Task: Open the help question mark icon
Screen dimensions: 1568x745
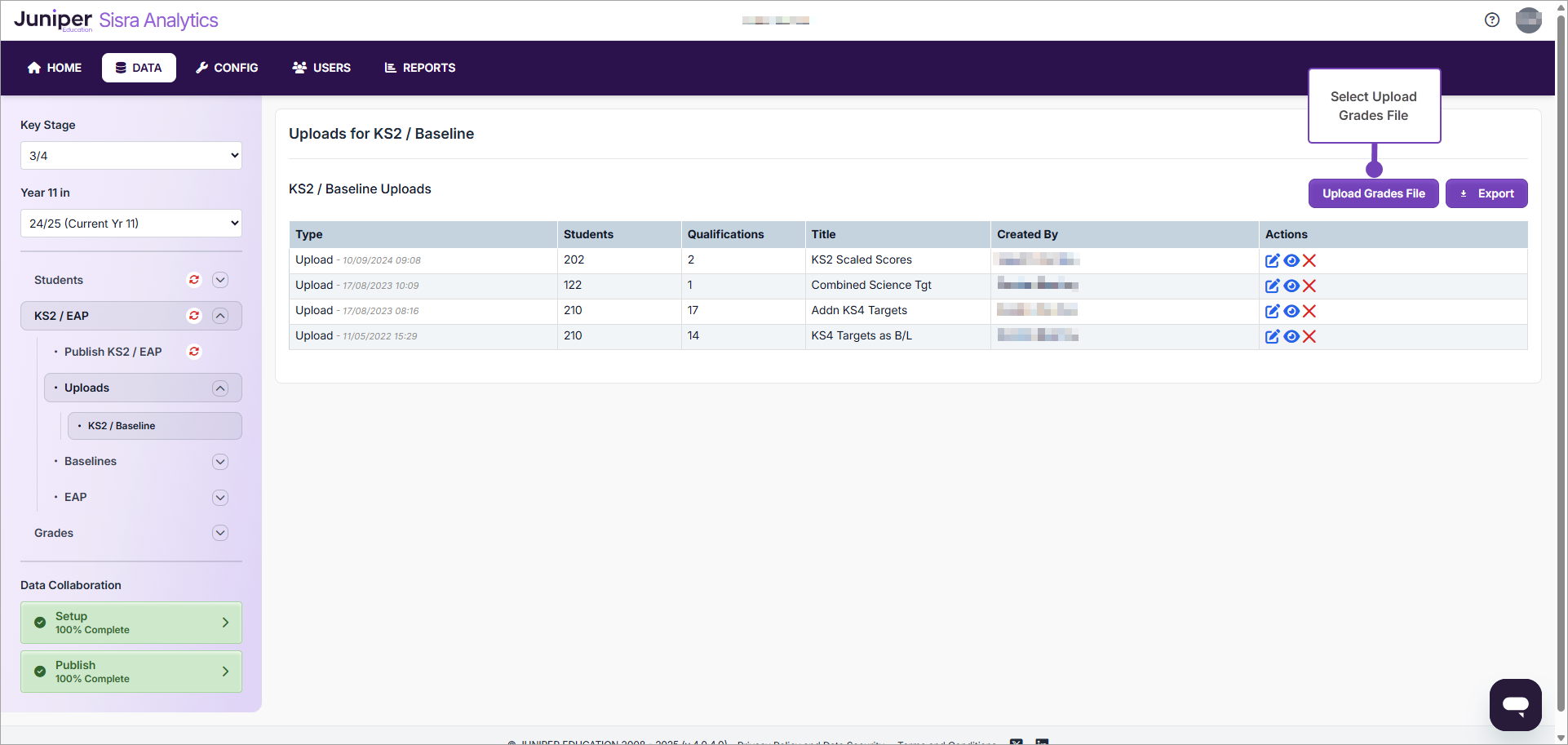Action: click(1492, 20)
